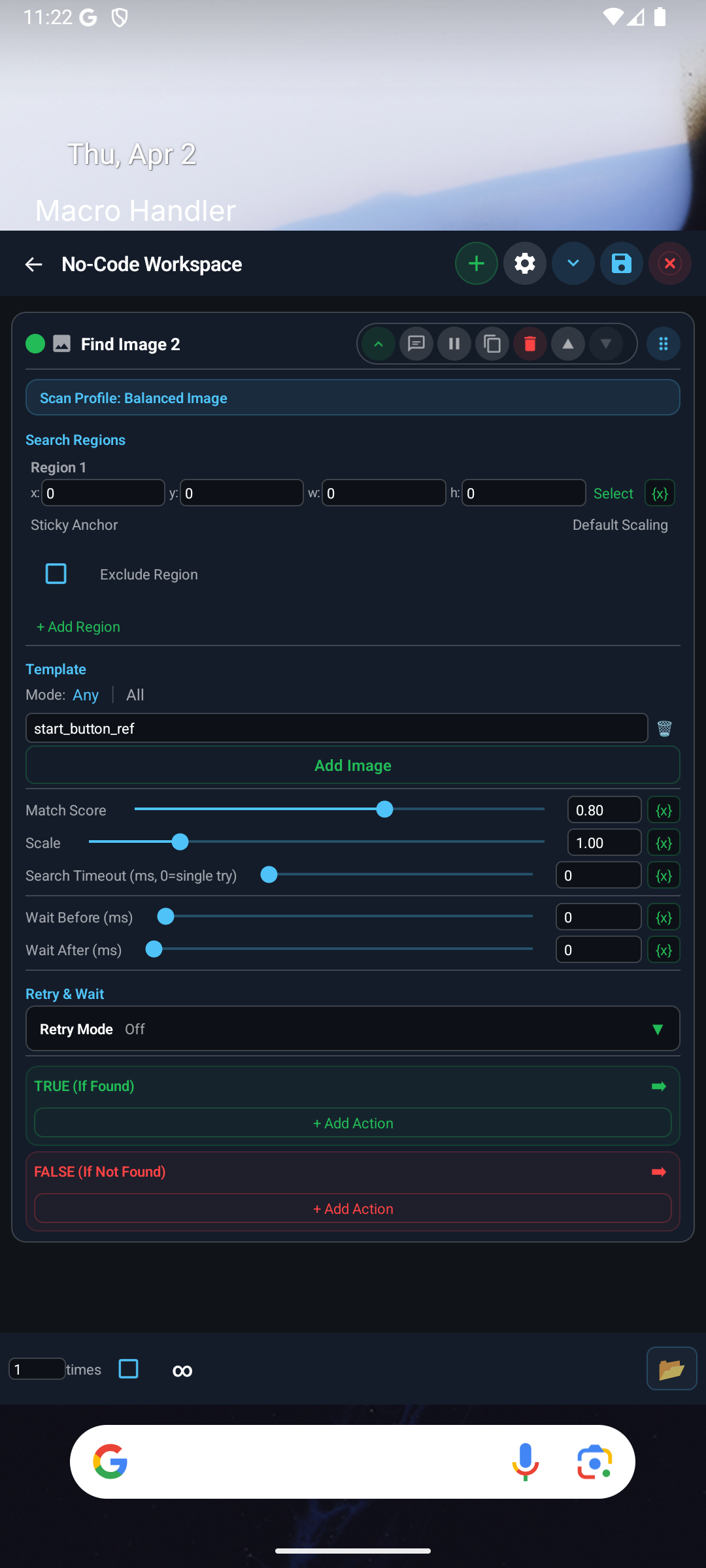The width and height of the screenshot is (706, 1568).
Task: Expand the toolbar chevron-down menu
Action: [573, 264]
